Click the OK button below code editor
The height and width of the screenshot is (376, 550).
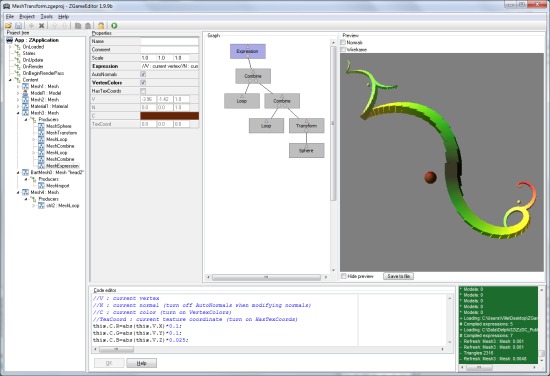pos(109,363)
